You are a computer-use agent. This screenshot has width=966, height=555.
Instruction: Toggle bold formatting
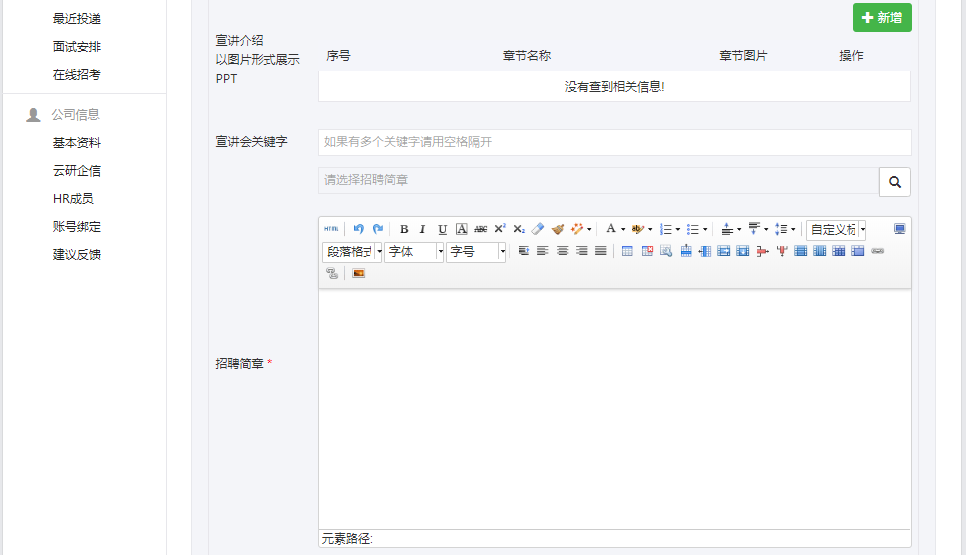tap(404, 229)
